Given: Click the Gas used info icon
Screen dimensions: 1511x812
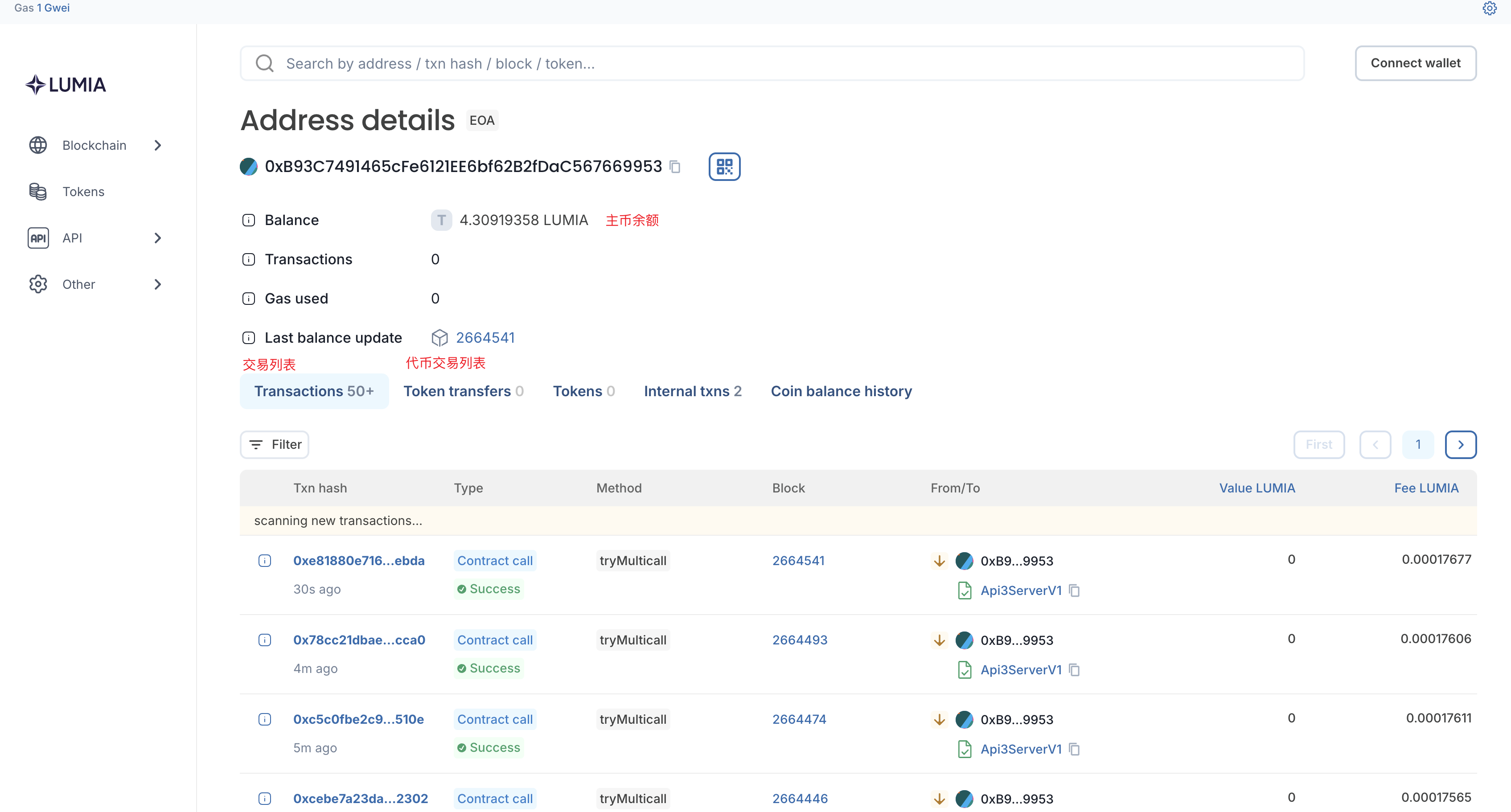Looking at the screenshot, I should 249,299.
